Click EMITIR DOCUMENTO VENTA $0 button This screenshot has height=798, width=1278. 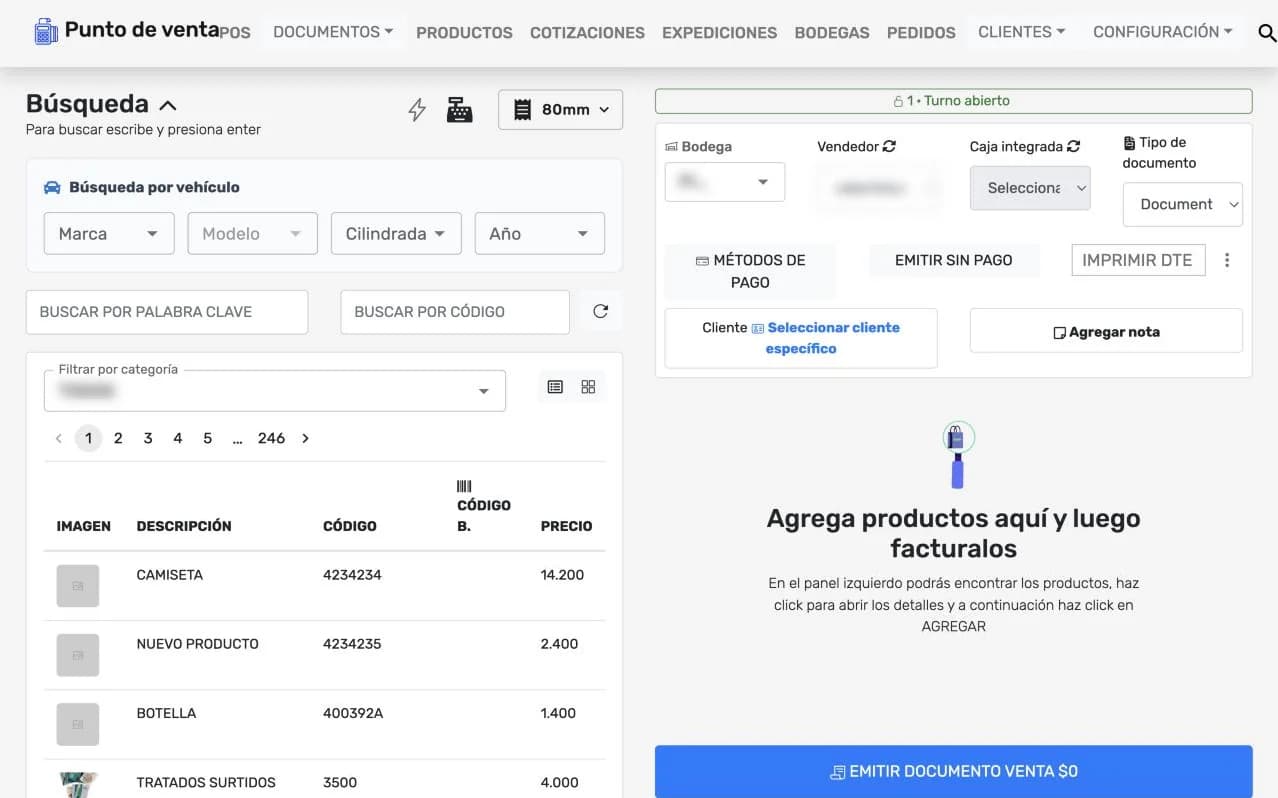click(x=954, y=771)
